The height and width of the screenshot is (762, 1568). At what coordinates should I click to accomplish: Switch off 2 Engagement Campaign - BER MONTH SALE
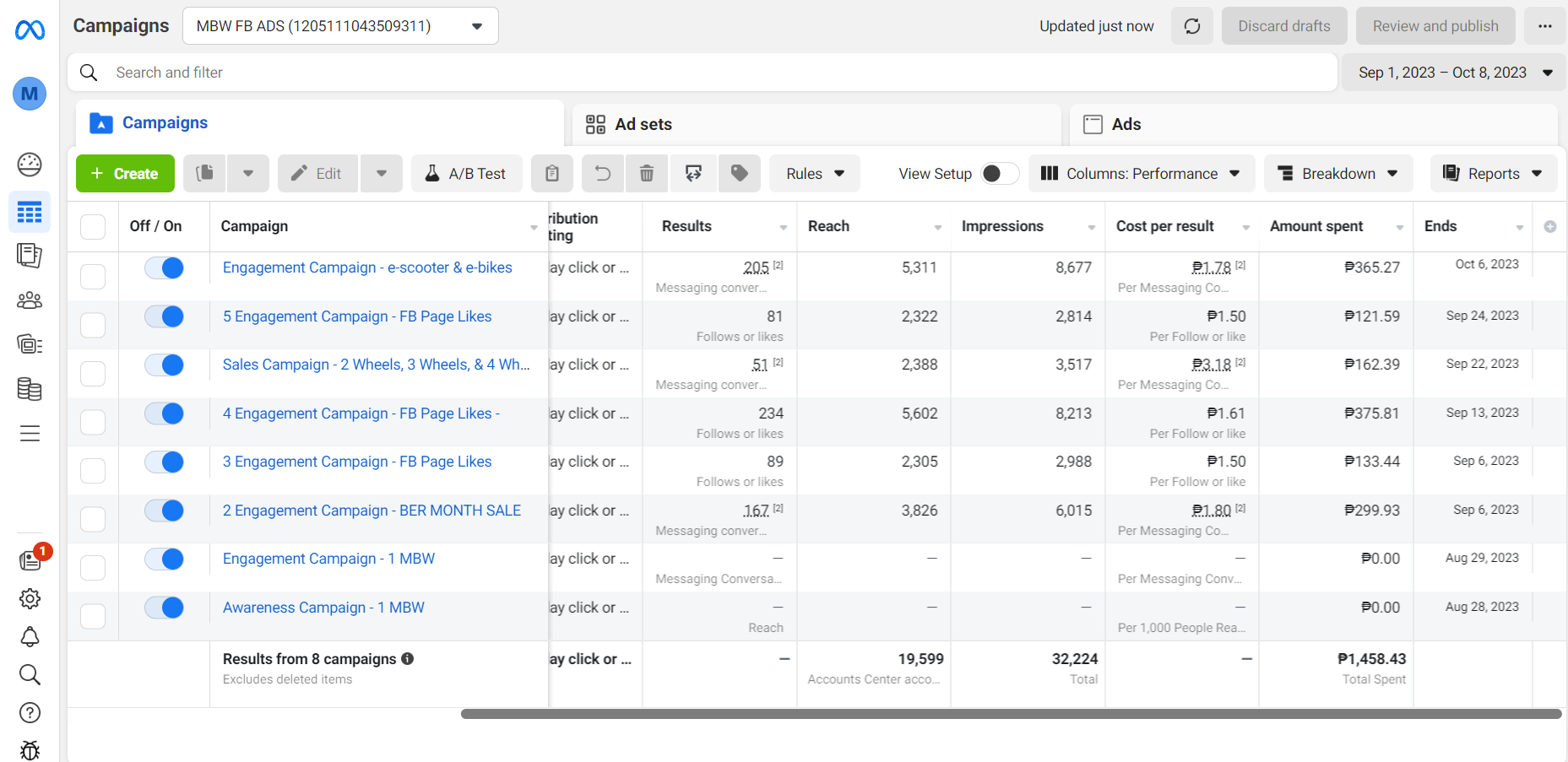164,511
